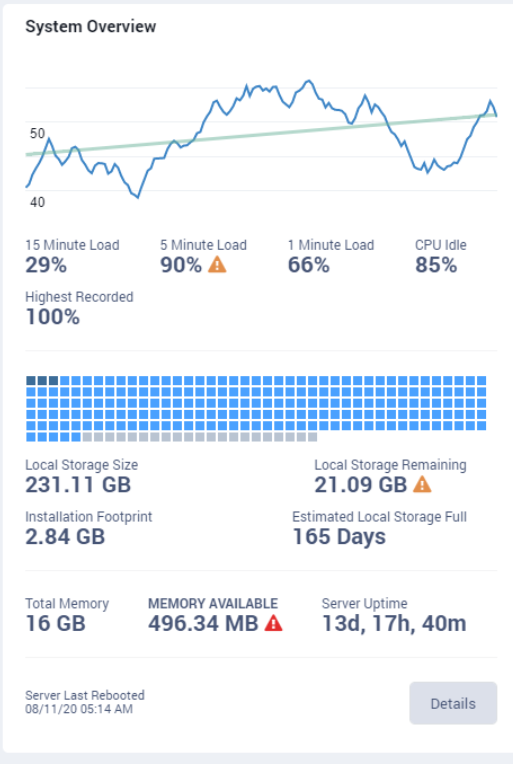The image size is (513, 764).
Task: Click the System Overview heading
Action: pos(91,26)
